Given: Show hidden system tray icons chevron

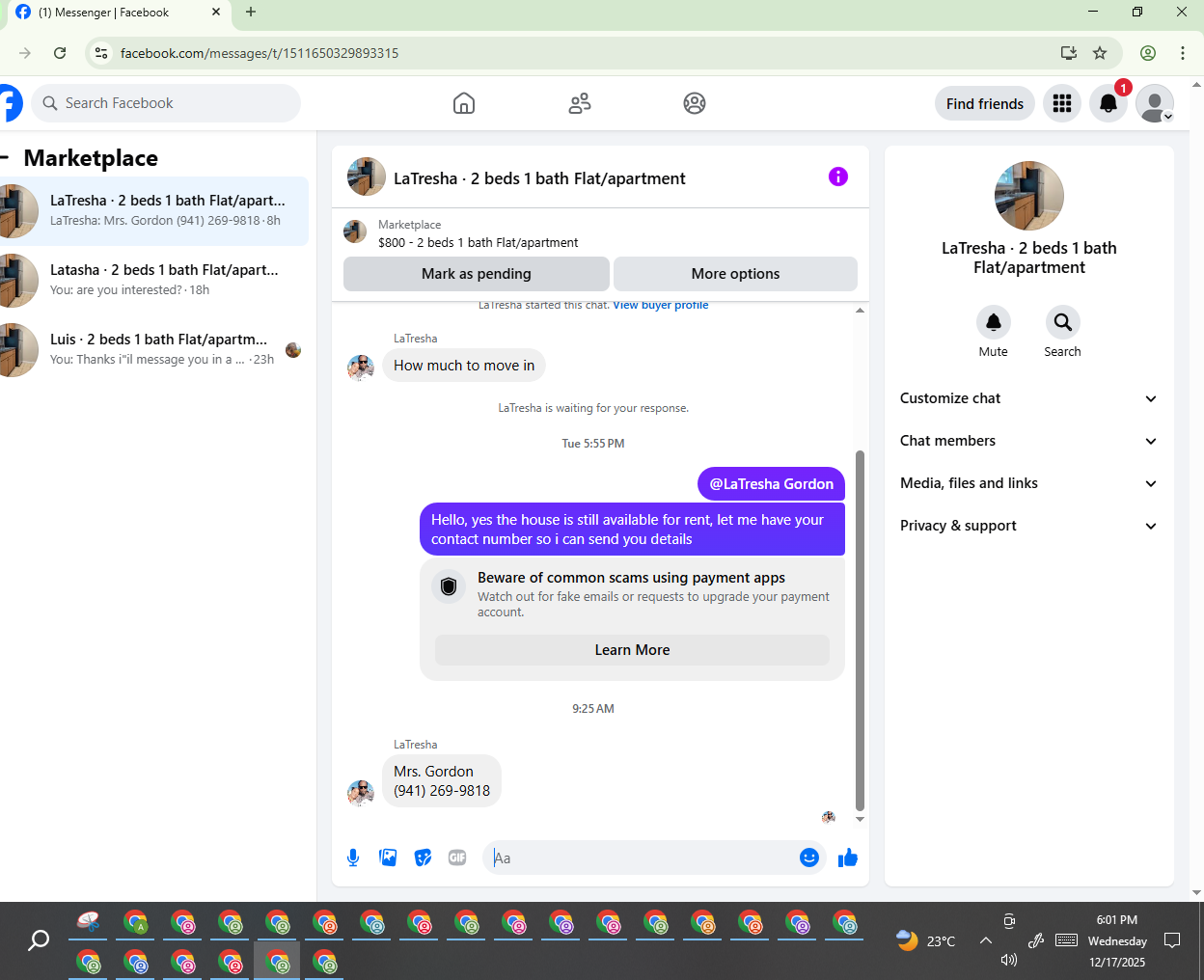Looking at the screenshot, I should pyautogui.click(x=985, y=940).
